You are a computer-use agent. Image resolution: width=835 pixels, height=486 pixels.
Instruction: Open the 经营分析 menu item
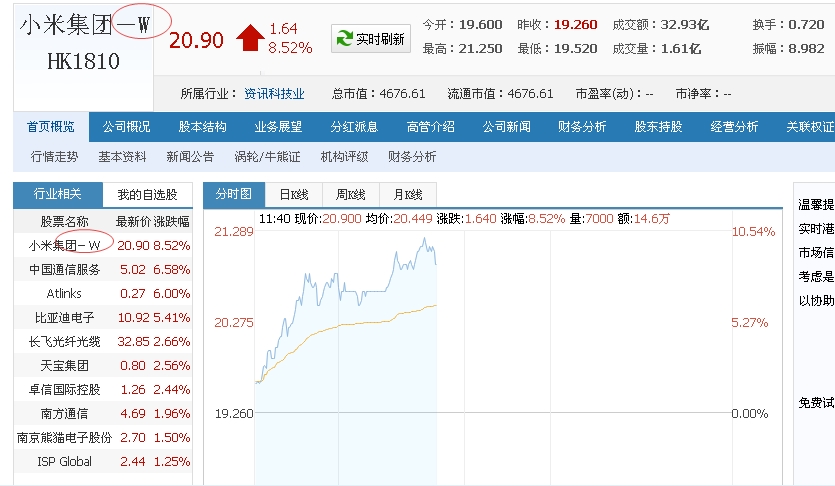[x=734, y=127]
